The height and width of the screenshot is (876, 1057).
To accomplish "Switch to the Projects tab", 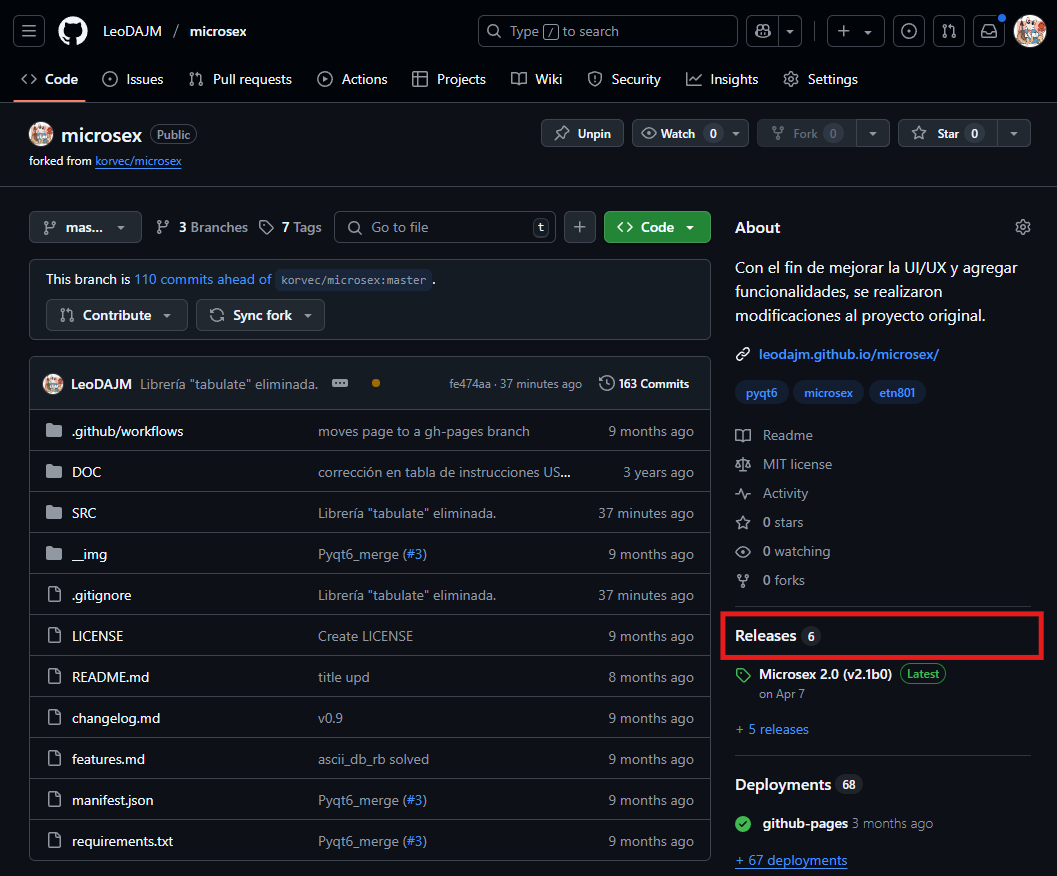I will click(449, 80).
